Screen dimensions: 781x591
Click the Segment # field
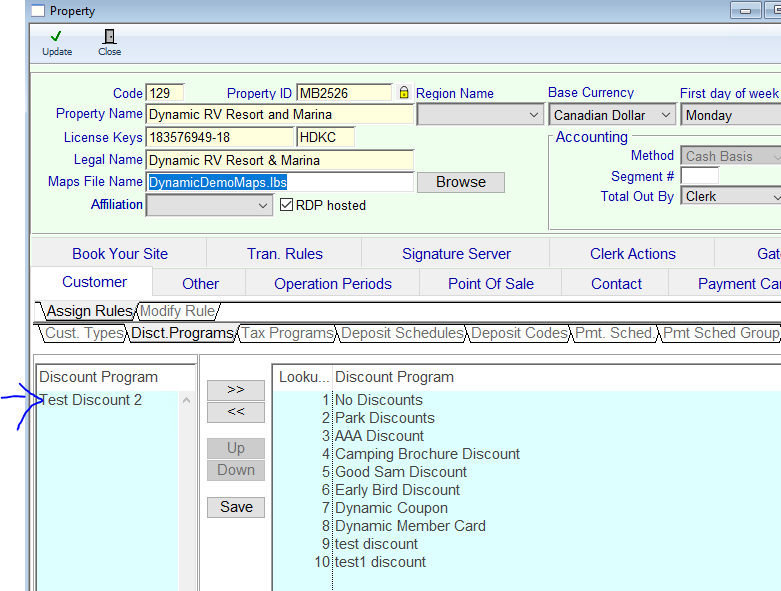click(x=699, y=176)
